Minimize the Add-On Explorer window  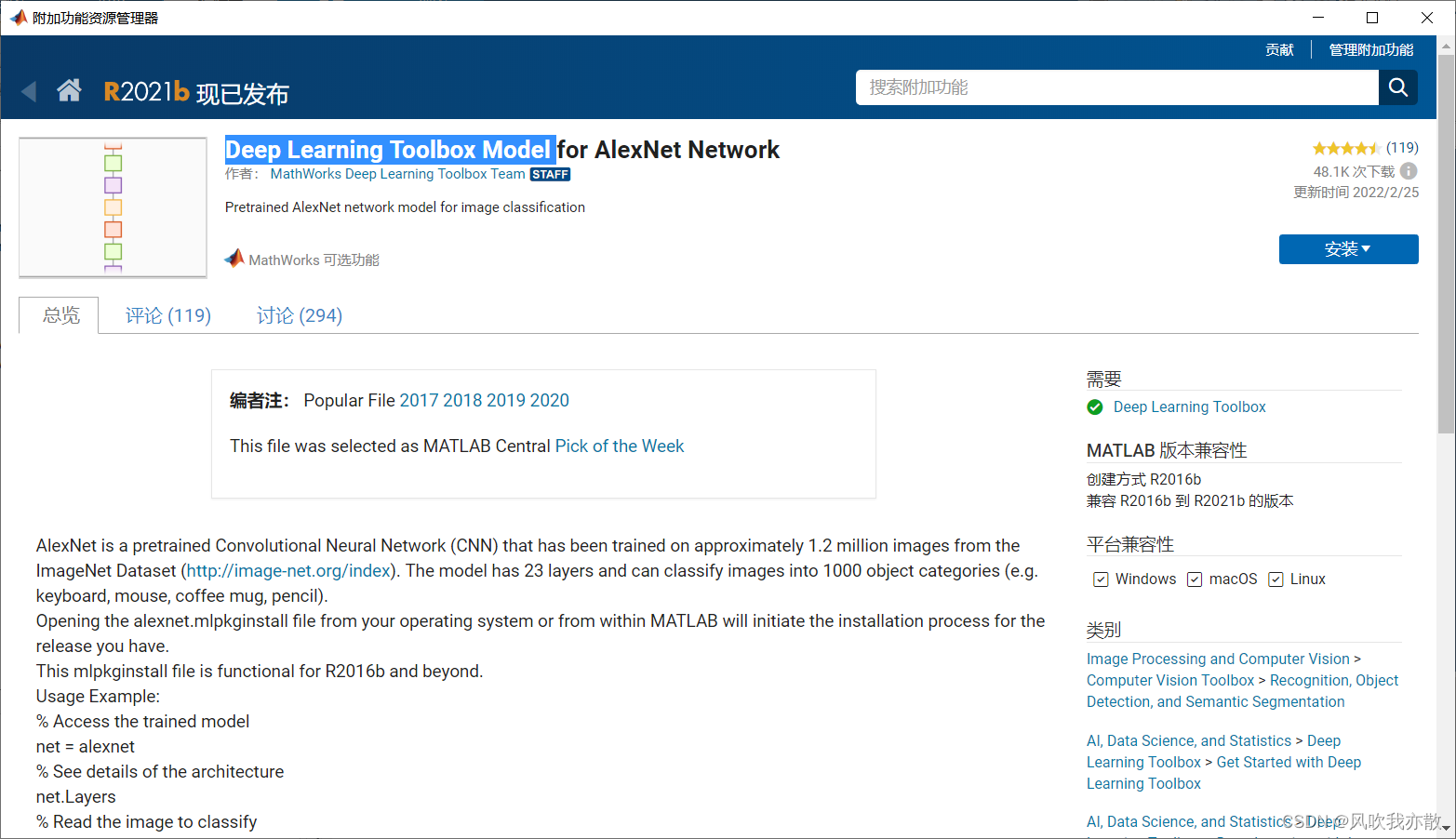(x=1318, y=18)
